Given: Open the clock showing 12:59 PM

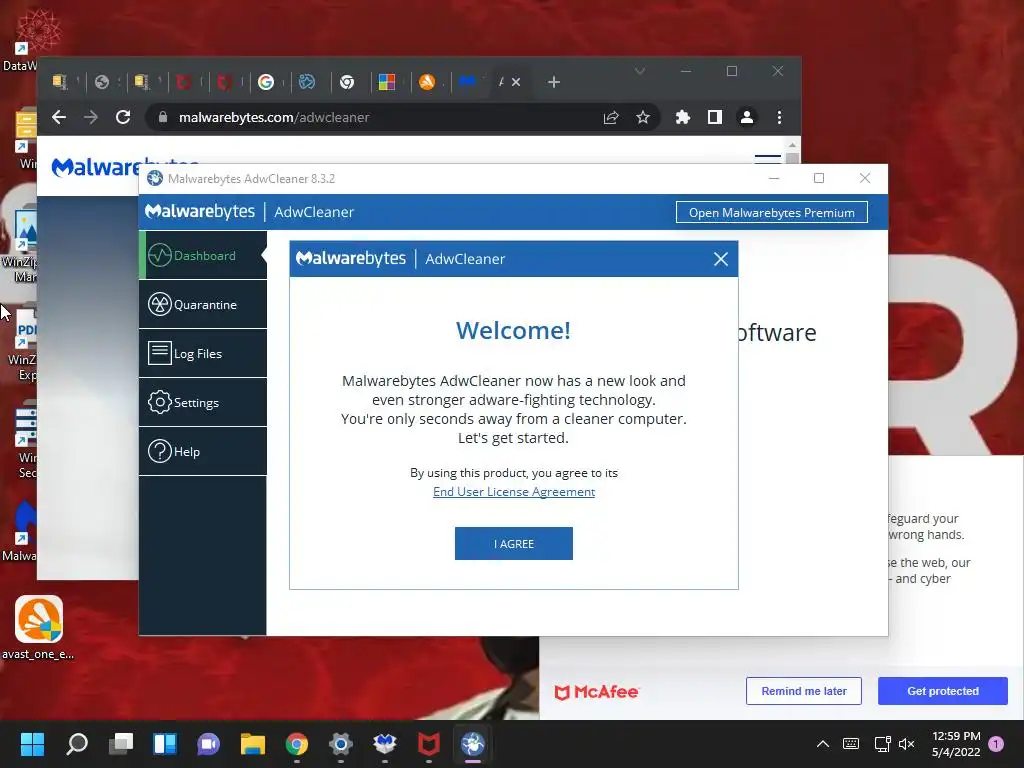Looking at the screenshot, I should (x=956, y=744).
